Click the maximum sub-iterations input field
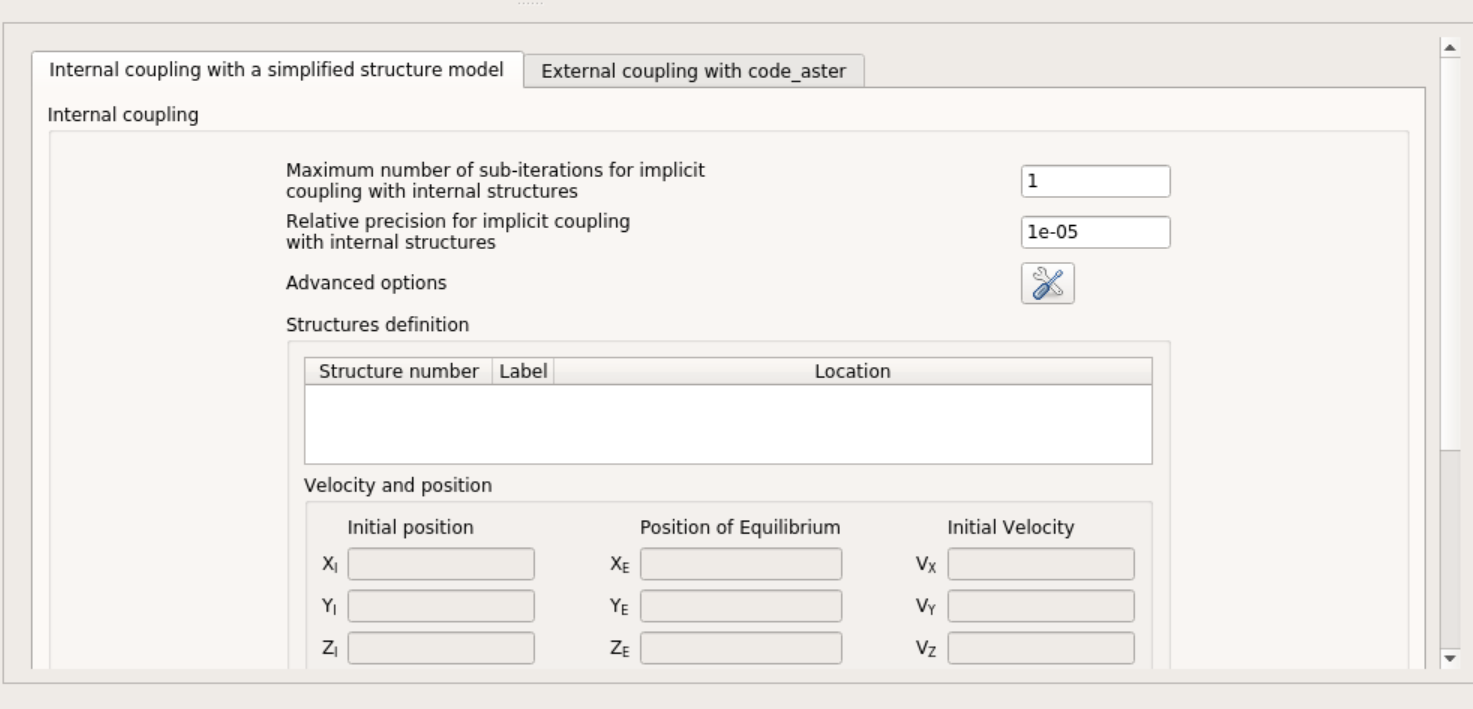 (x=1095, y=181)
